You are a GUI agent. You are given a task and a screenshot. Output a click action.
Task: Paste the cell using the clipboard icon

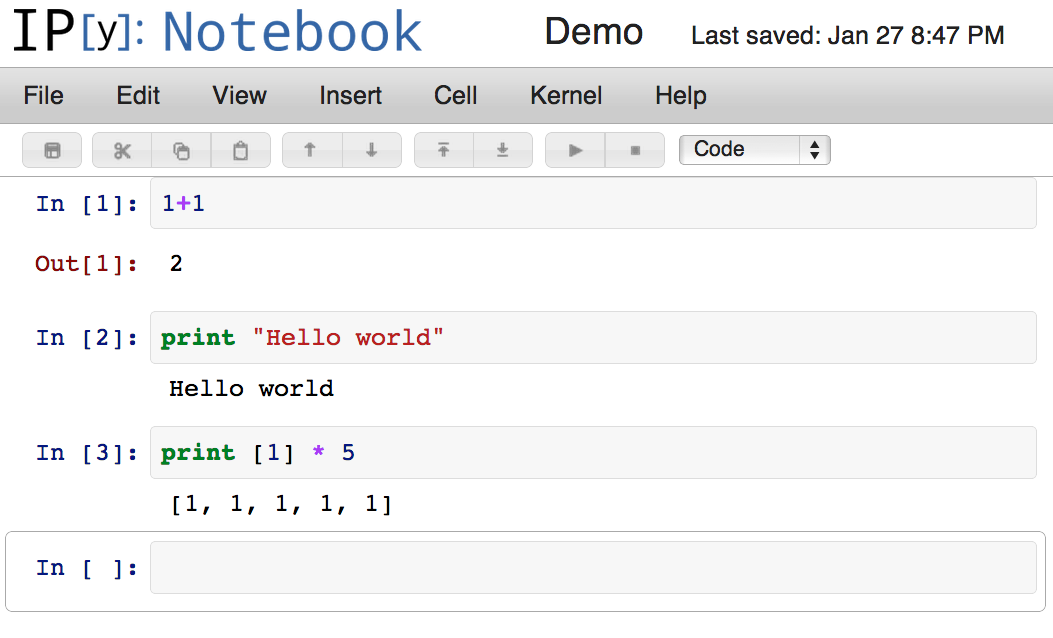click(240, 151)
